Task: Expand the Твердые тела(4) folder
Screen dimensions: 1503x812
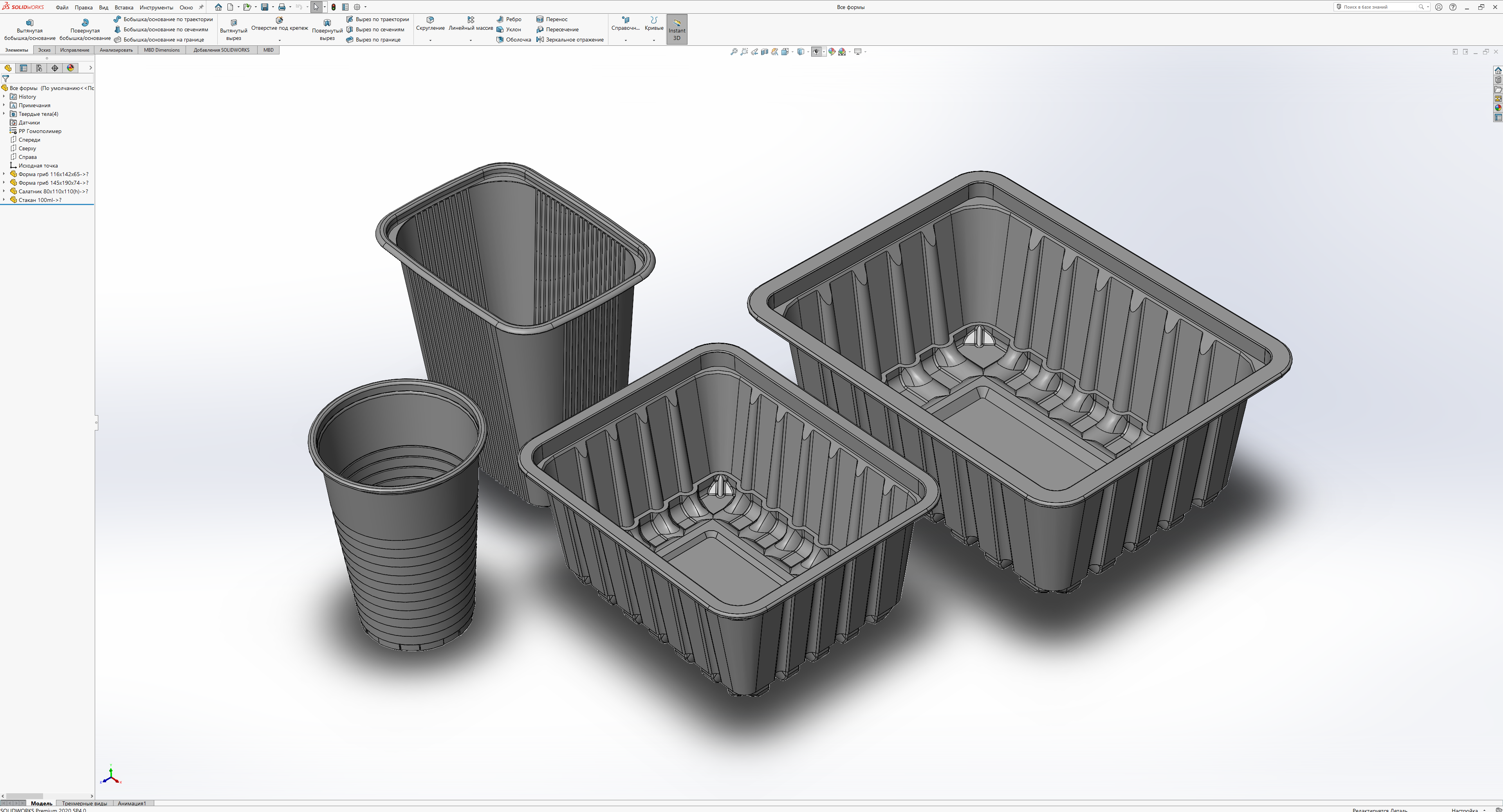Action: pyautogui.click(x=4, y=114)
